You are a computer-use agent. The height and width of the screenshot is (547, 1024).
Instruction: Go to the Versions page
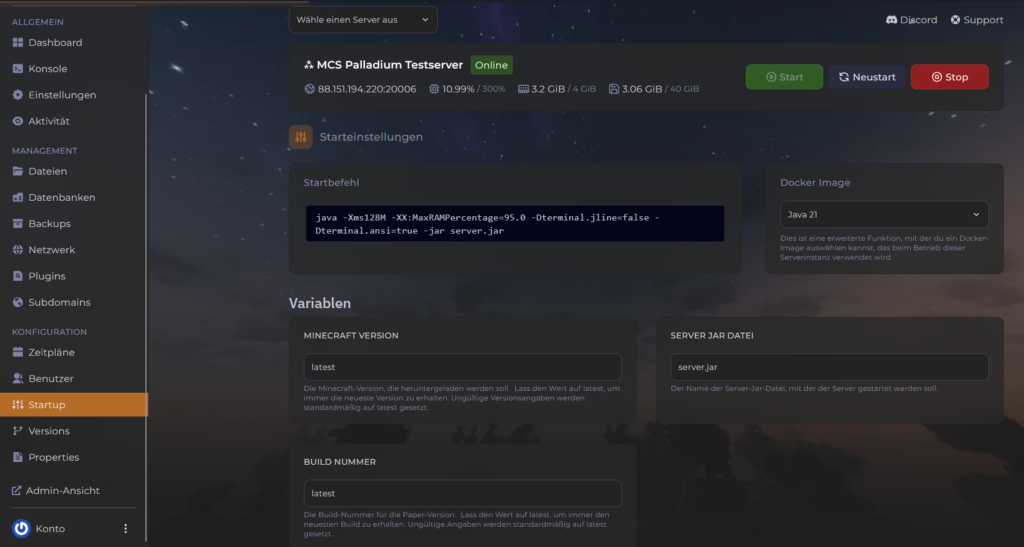click(48, 431)
